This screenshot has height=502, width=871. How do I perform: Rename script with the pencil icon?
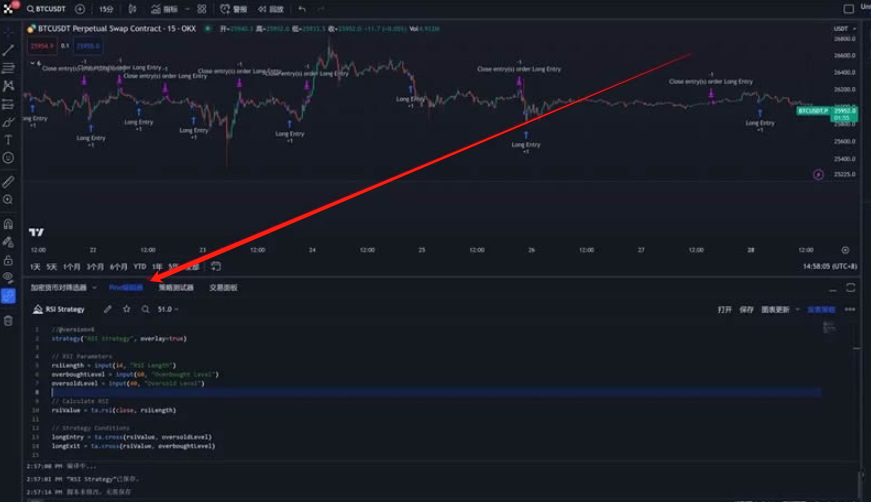(108, 309)
